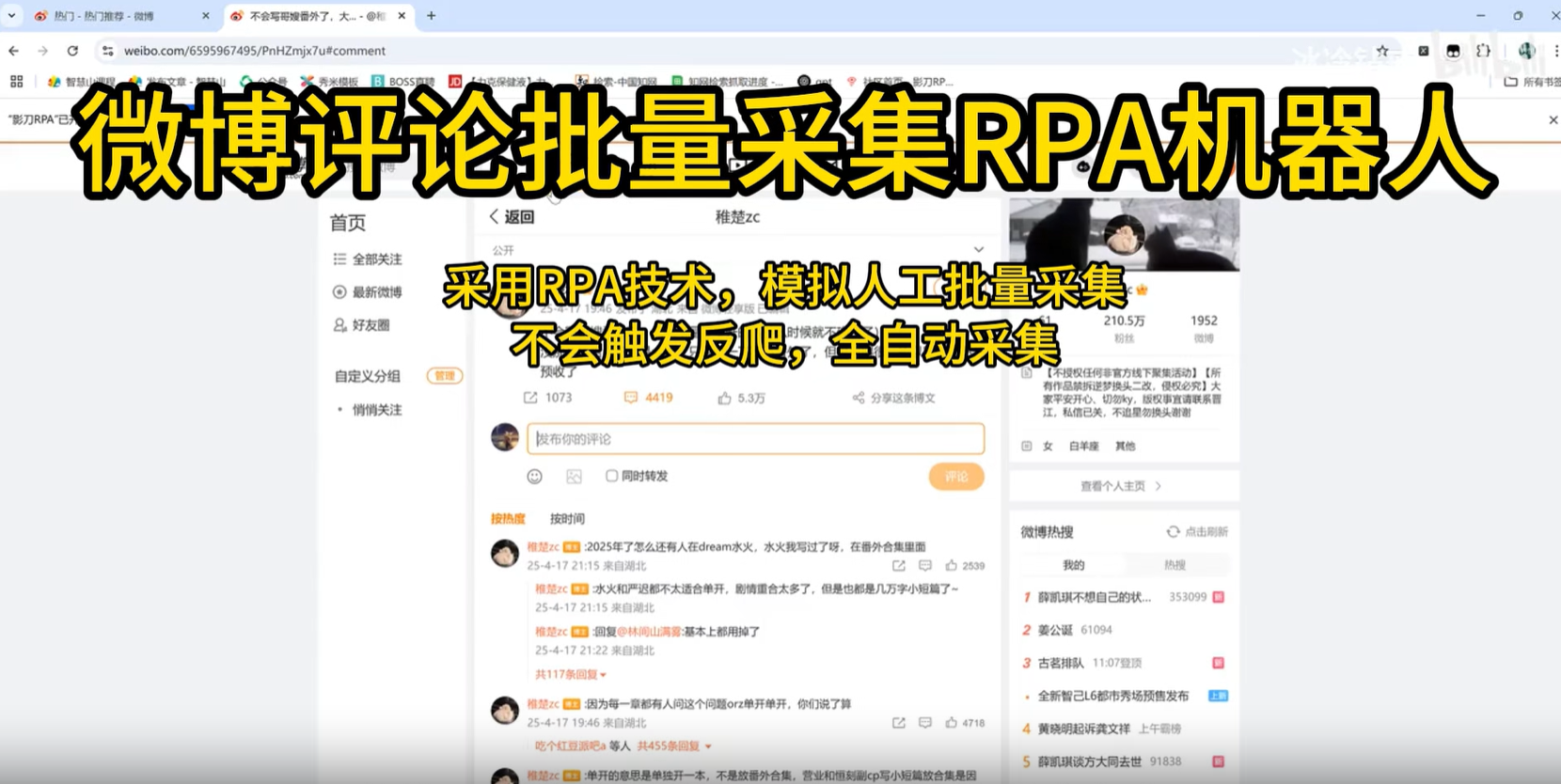1561x784 pixels.
Task: Click the orange 管理 button
Action: click(x=445, y=376)
